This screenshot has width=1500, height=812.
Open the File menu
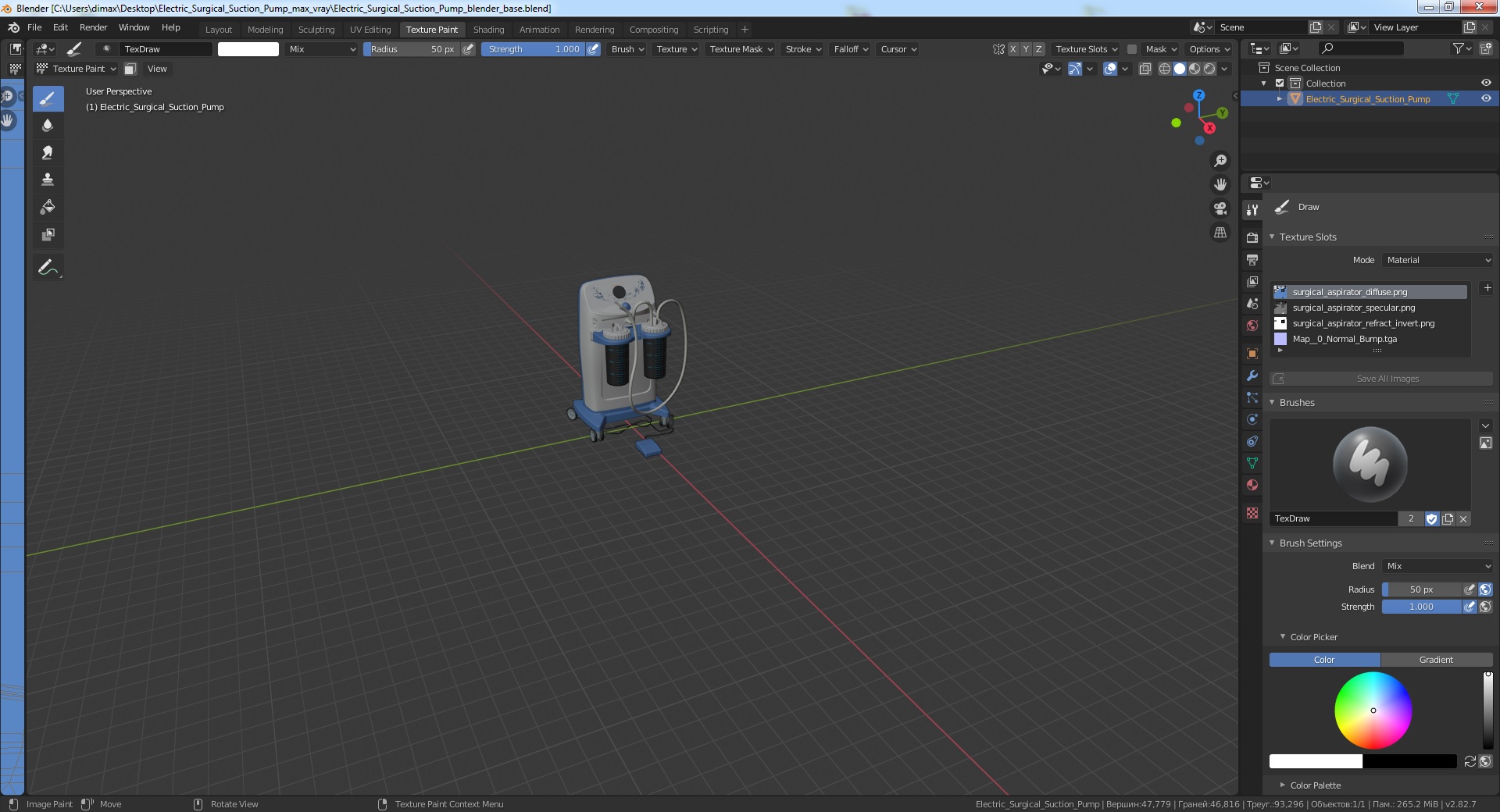pyautogui.click(x=34, y=27)
